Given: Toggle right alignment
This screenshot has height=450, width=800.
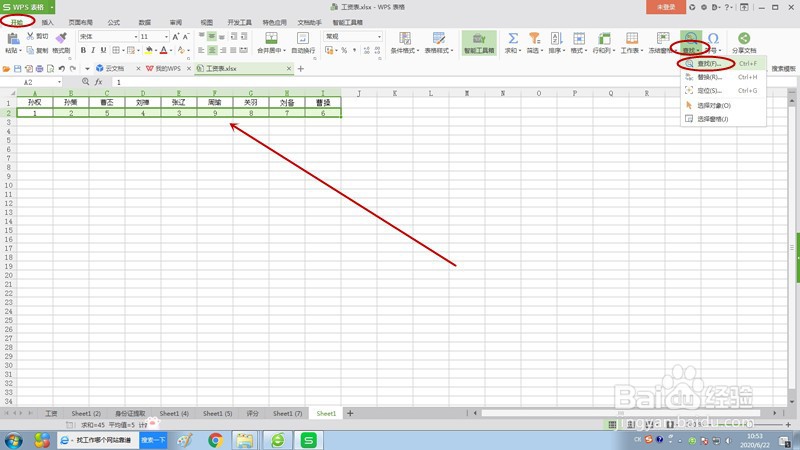Looking at the screenshot, I should point(222,50).
